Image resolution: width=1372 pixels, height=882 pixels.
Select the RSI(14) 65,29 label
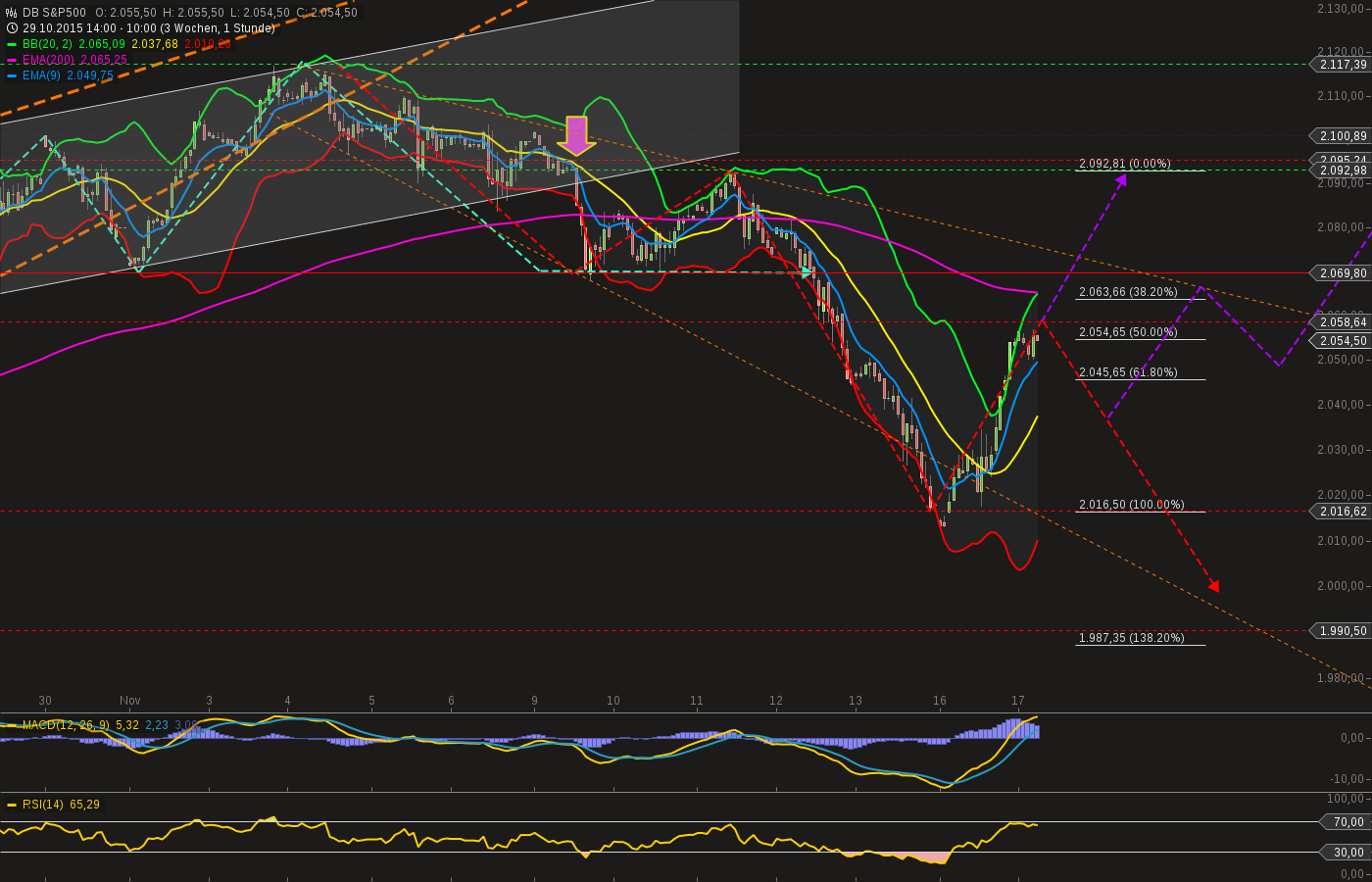[61, 805]
